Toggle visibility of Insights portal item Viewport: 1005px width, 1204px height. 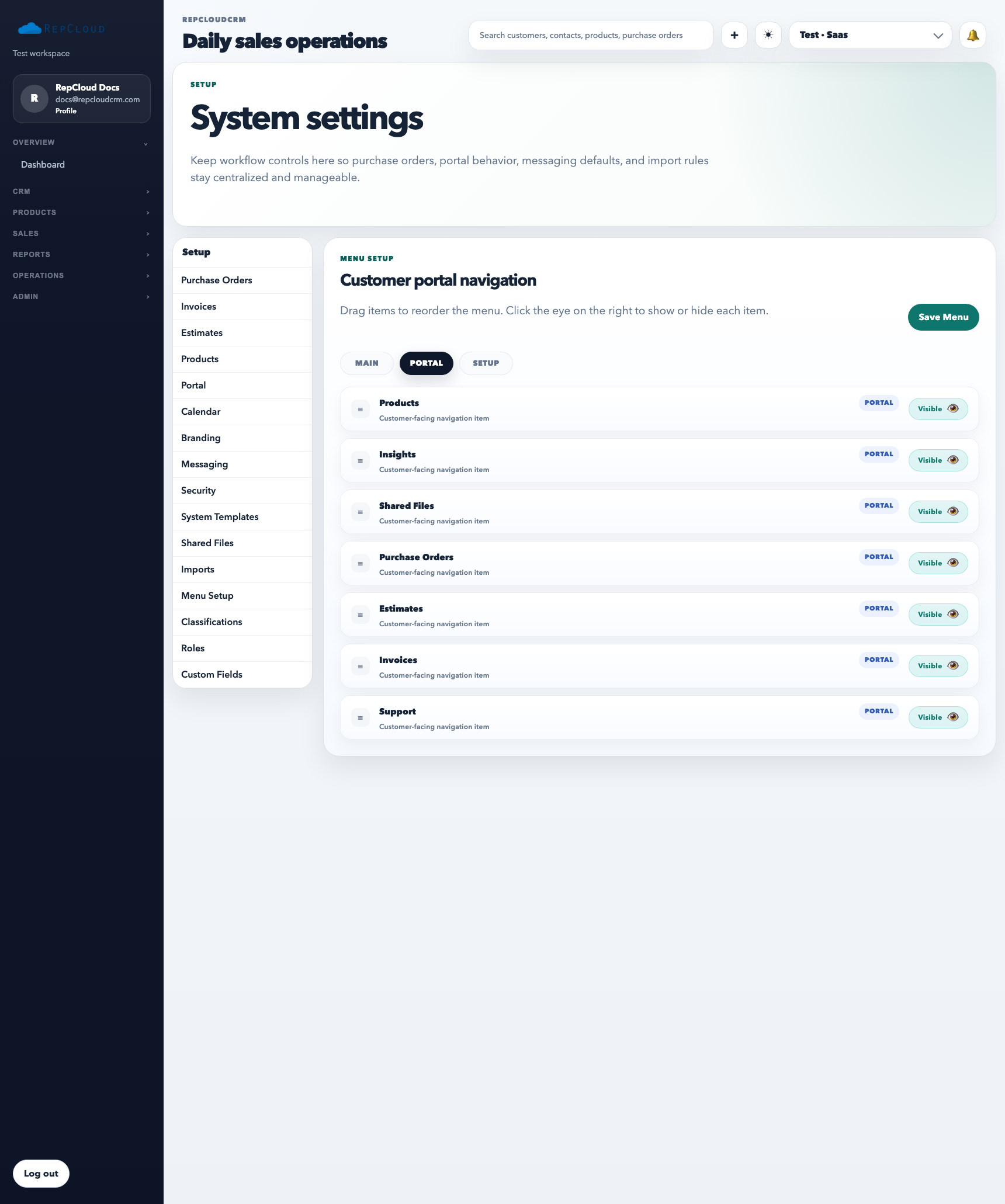[938, 460]
